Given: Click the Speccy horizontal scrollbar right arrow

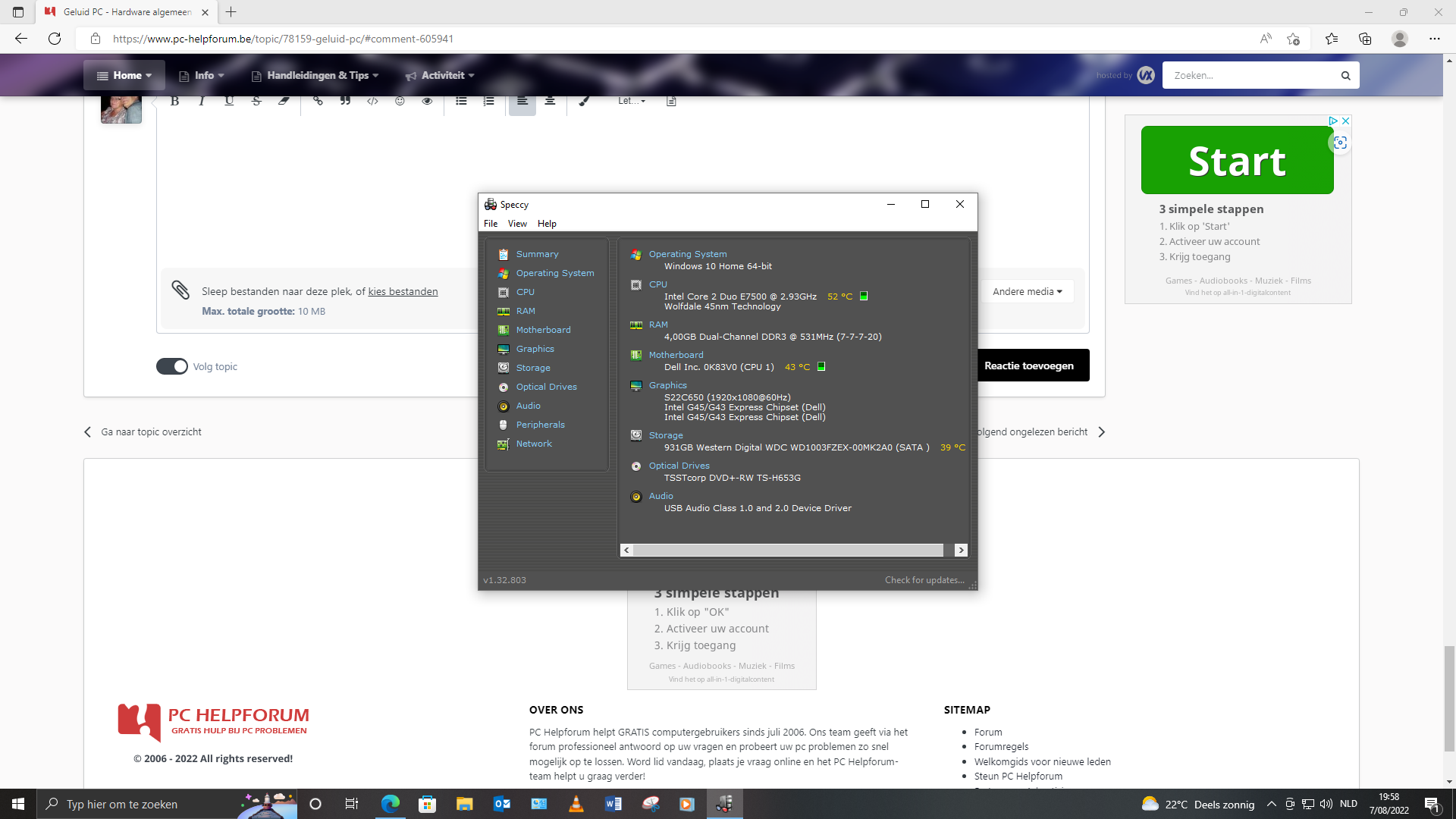Looking at the screenshot, I should 961,551.
